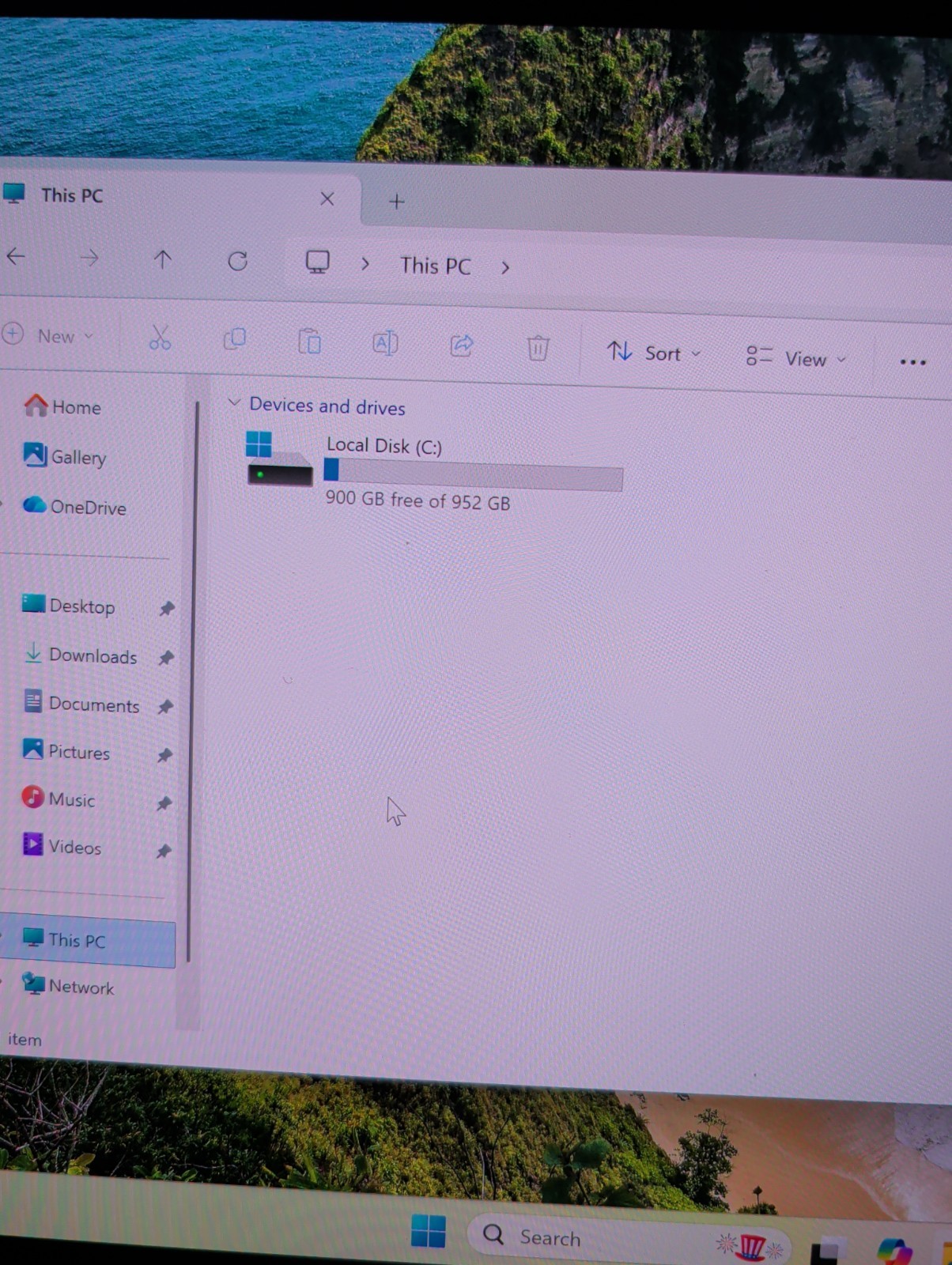952x1265 pixels.
Task: Click the pin icon next to Pictures
Action: click(164, 755)
